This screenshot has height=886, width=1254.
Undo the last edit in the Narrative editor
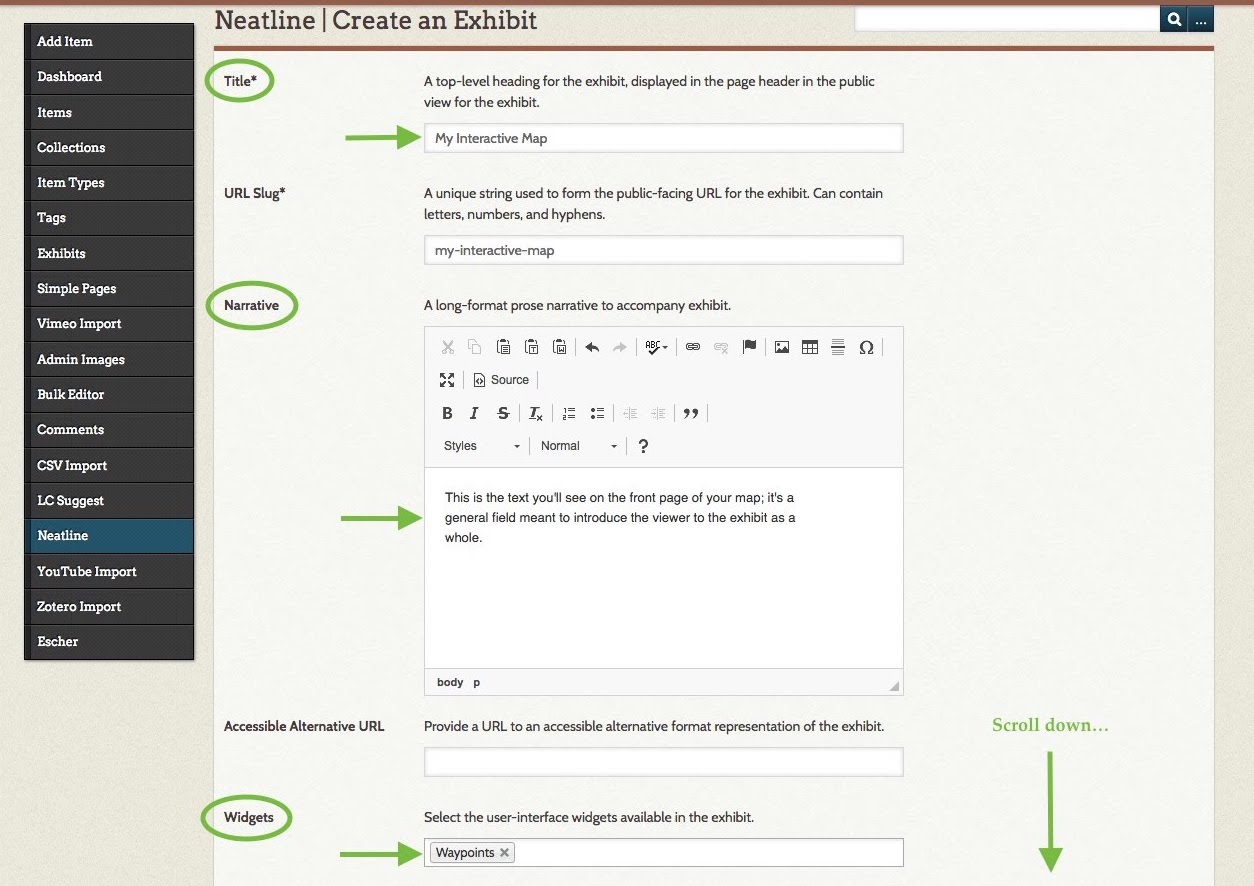[x=592, y=347]
